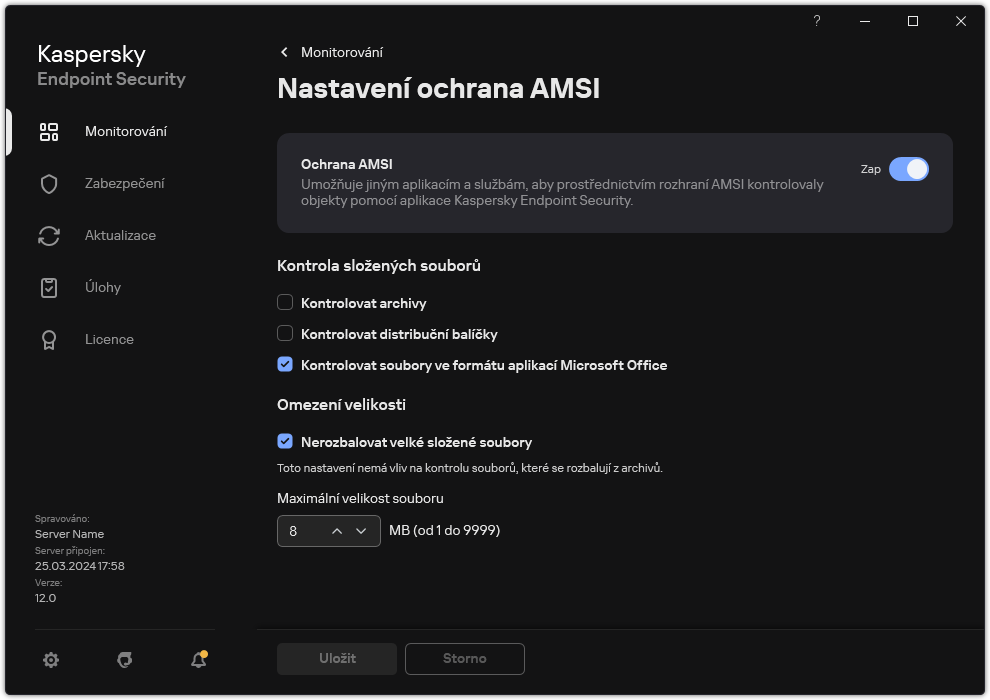Open settings via the gear icon
The height and width of the screenshot is (700, 990).
point(51,660)
